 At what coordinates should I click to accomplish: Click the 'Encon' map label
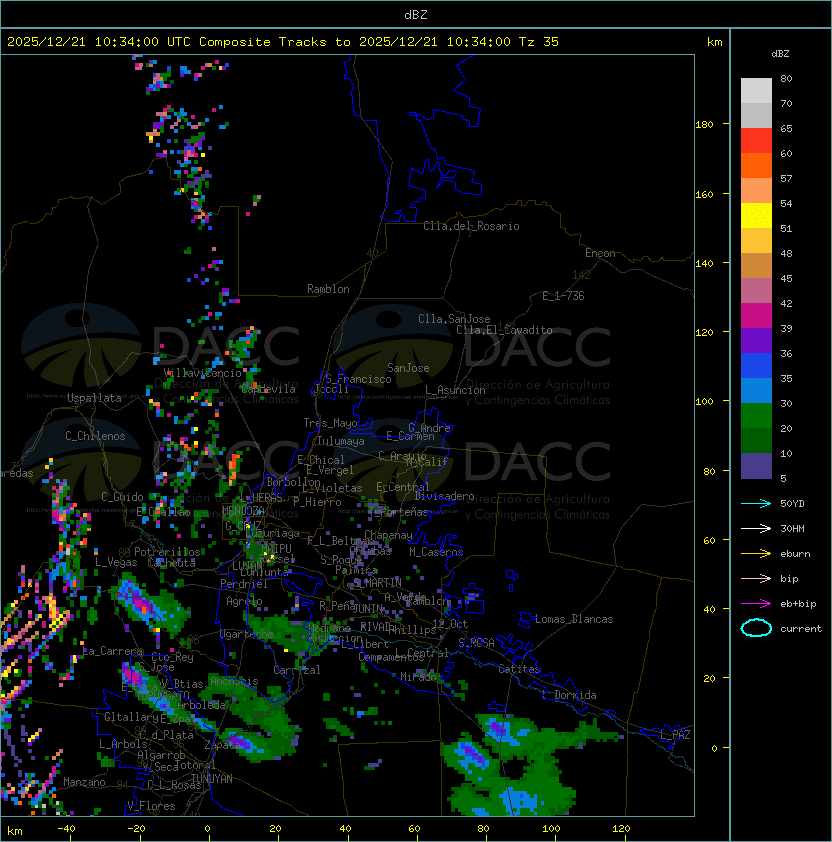click(600, 253)
